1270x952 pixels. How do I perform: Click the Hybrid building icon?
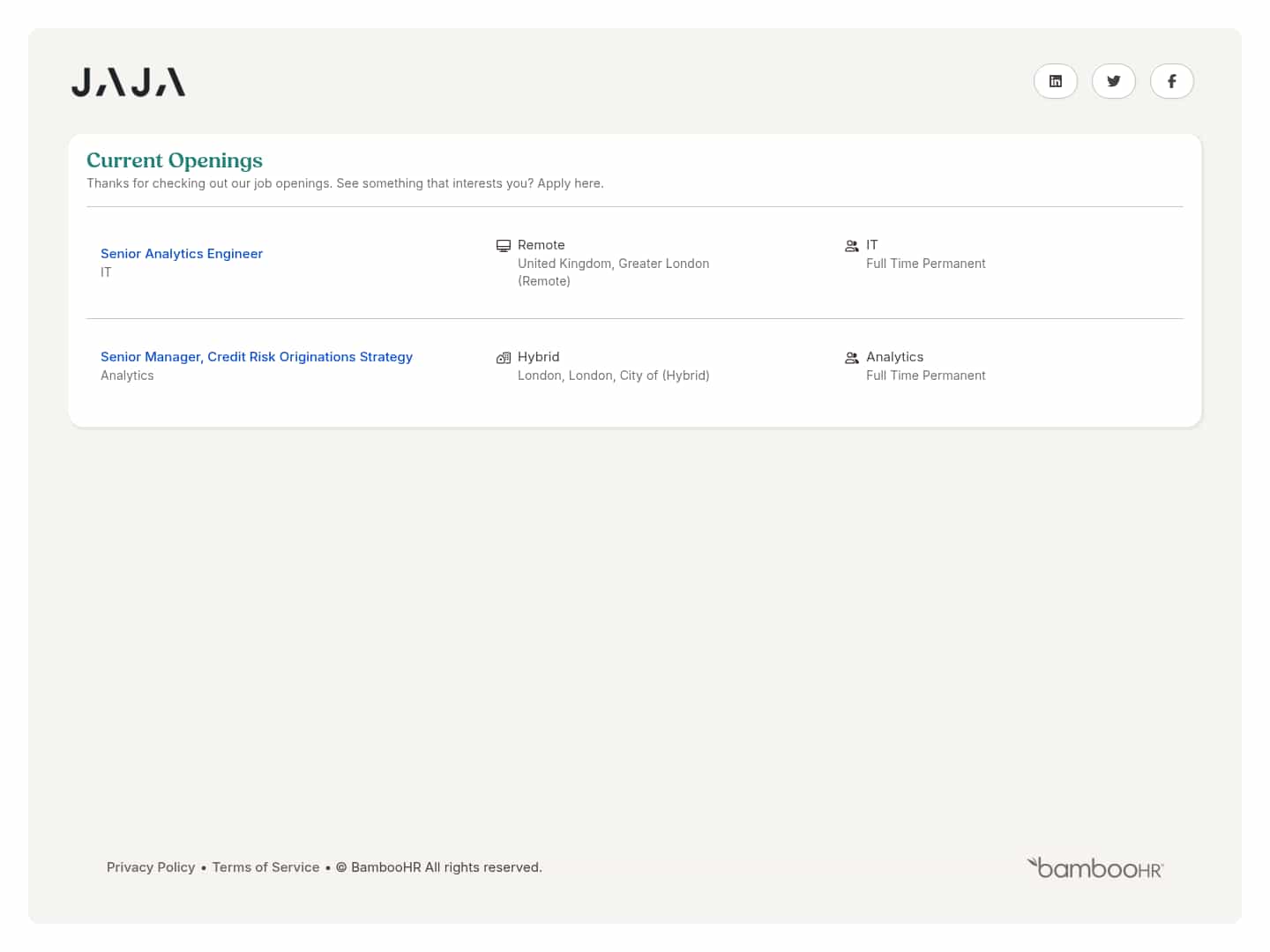504,358
